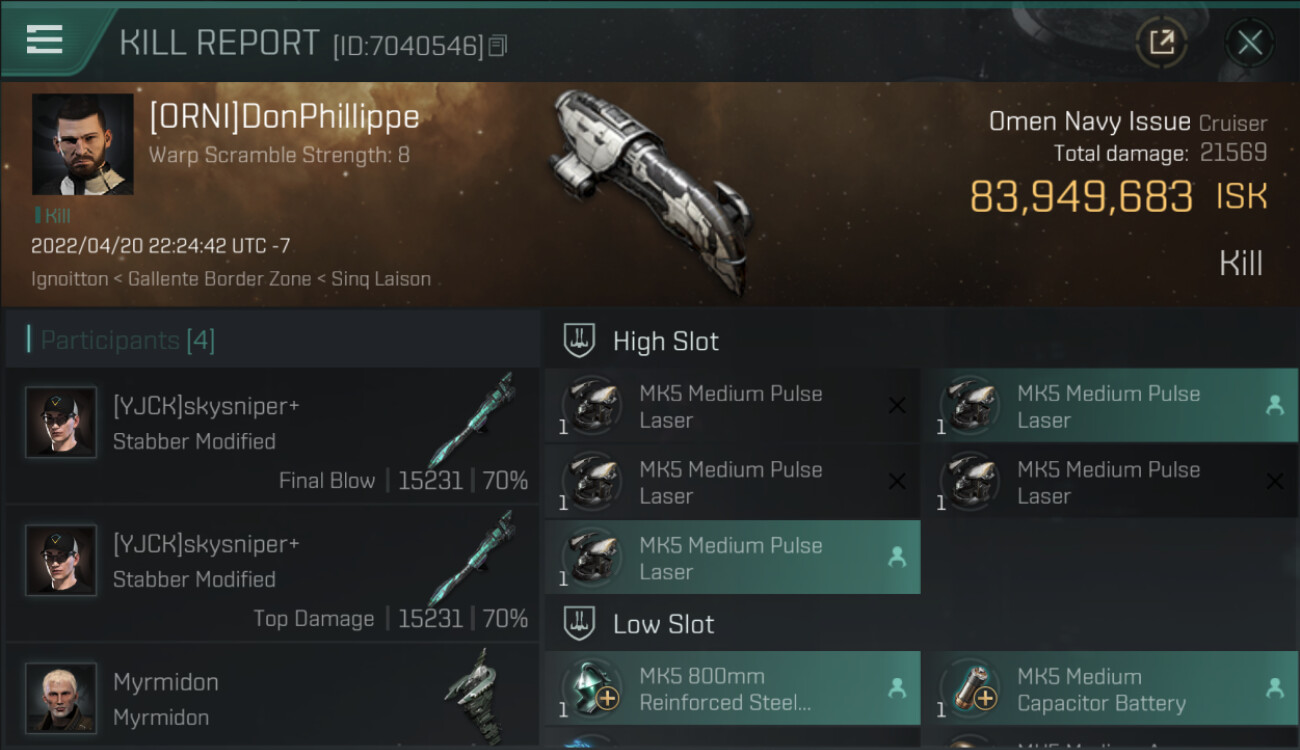Image resolution: width=1300 pixels, height=750 pixels.
Task: Click the Ignoitton location text
Action: pyautogui.click(x=69, y=279)
